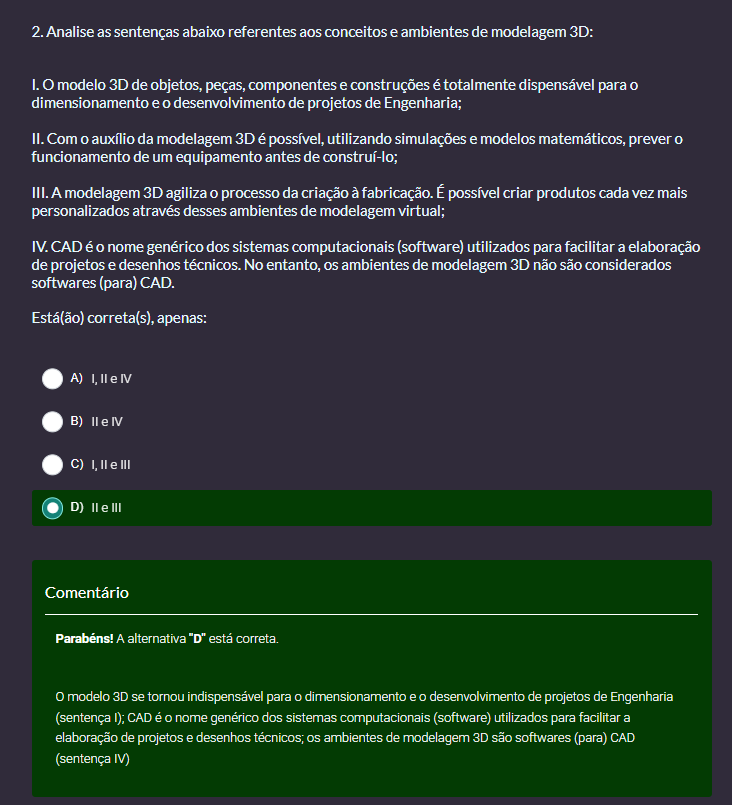
Task: Click the "C)" letter label
Action: (x=77, y=464)
